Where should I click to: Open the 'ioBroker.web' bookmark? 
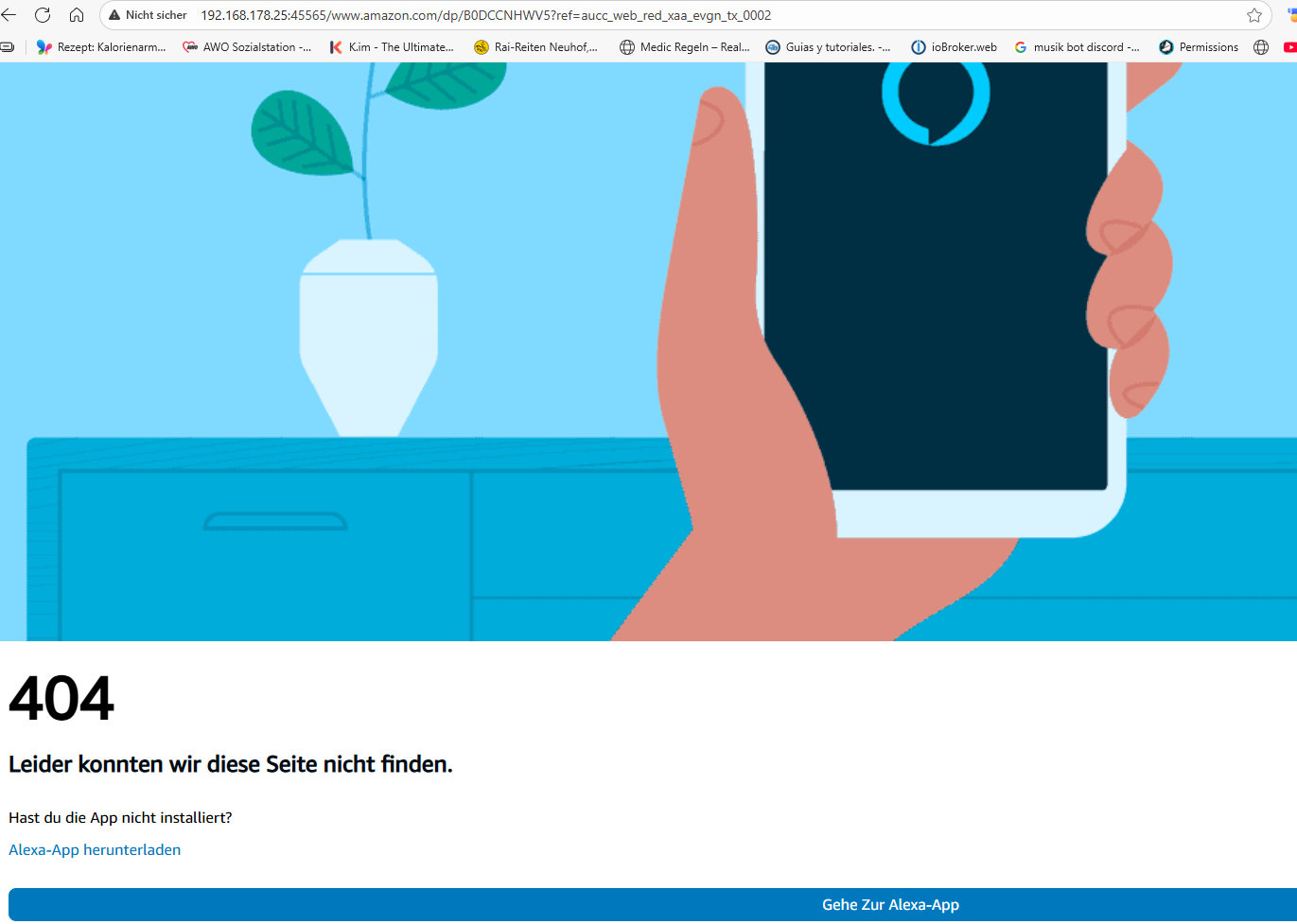[x=954, y=47]
